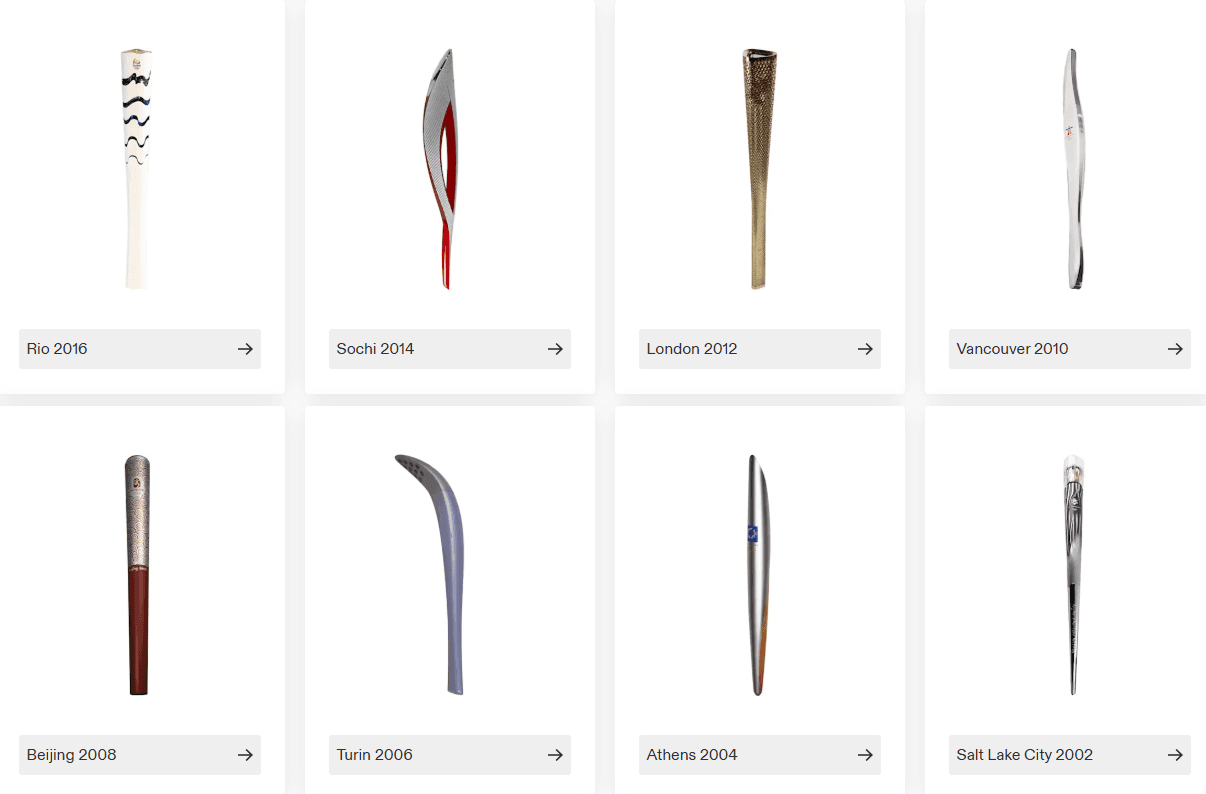The width and height of the screenshot is (1206, 794).
Task: Select the Beijing 2008 torch image
Action: (x=138, y=575)
